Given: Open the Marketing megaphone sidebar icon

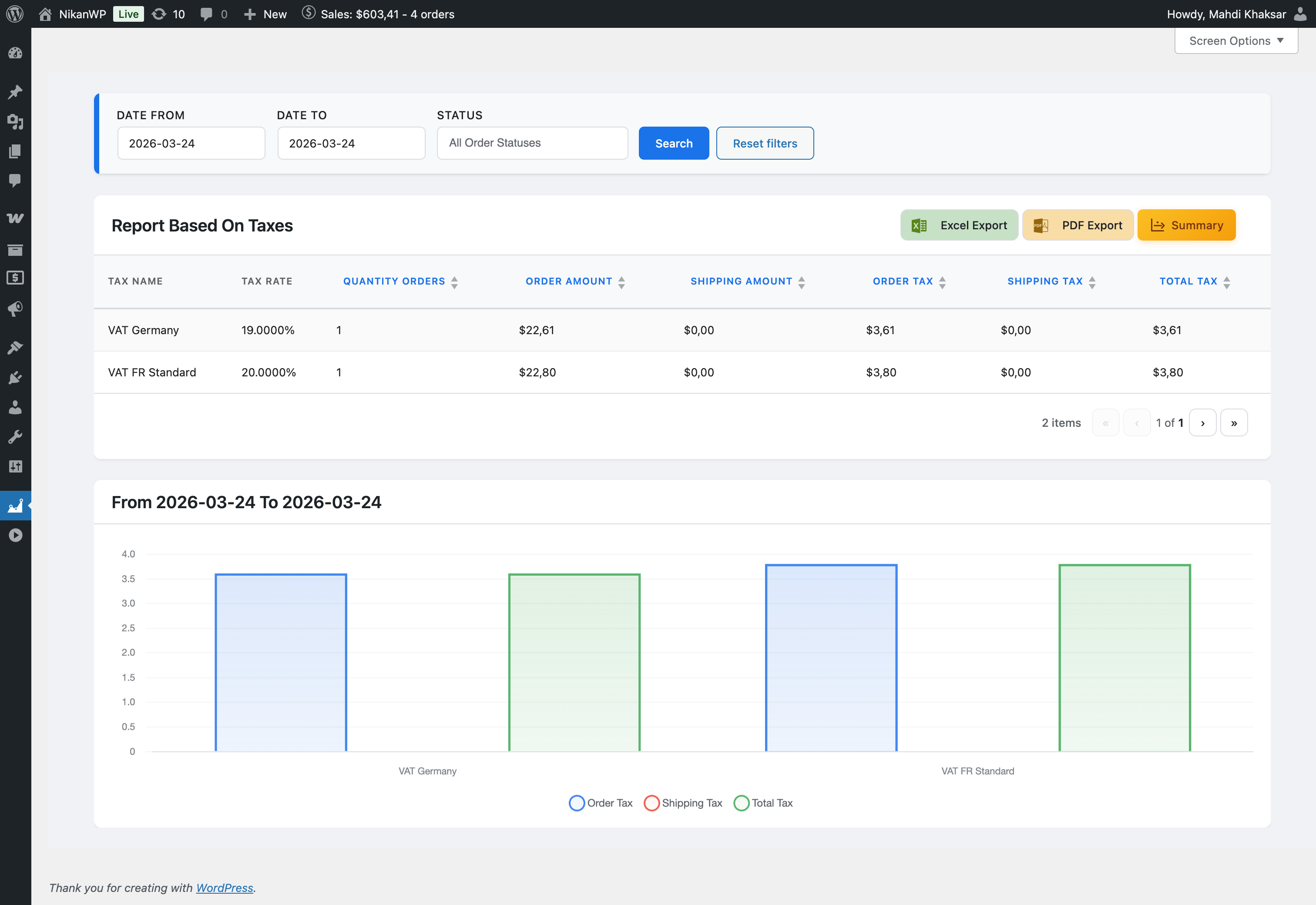Looking at the screenshot, I should tap(15, 308).
